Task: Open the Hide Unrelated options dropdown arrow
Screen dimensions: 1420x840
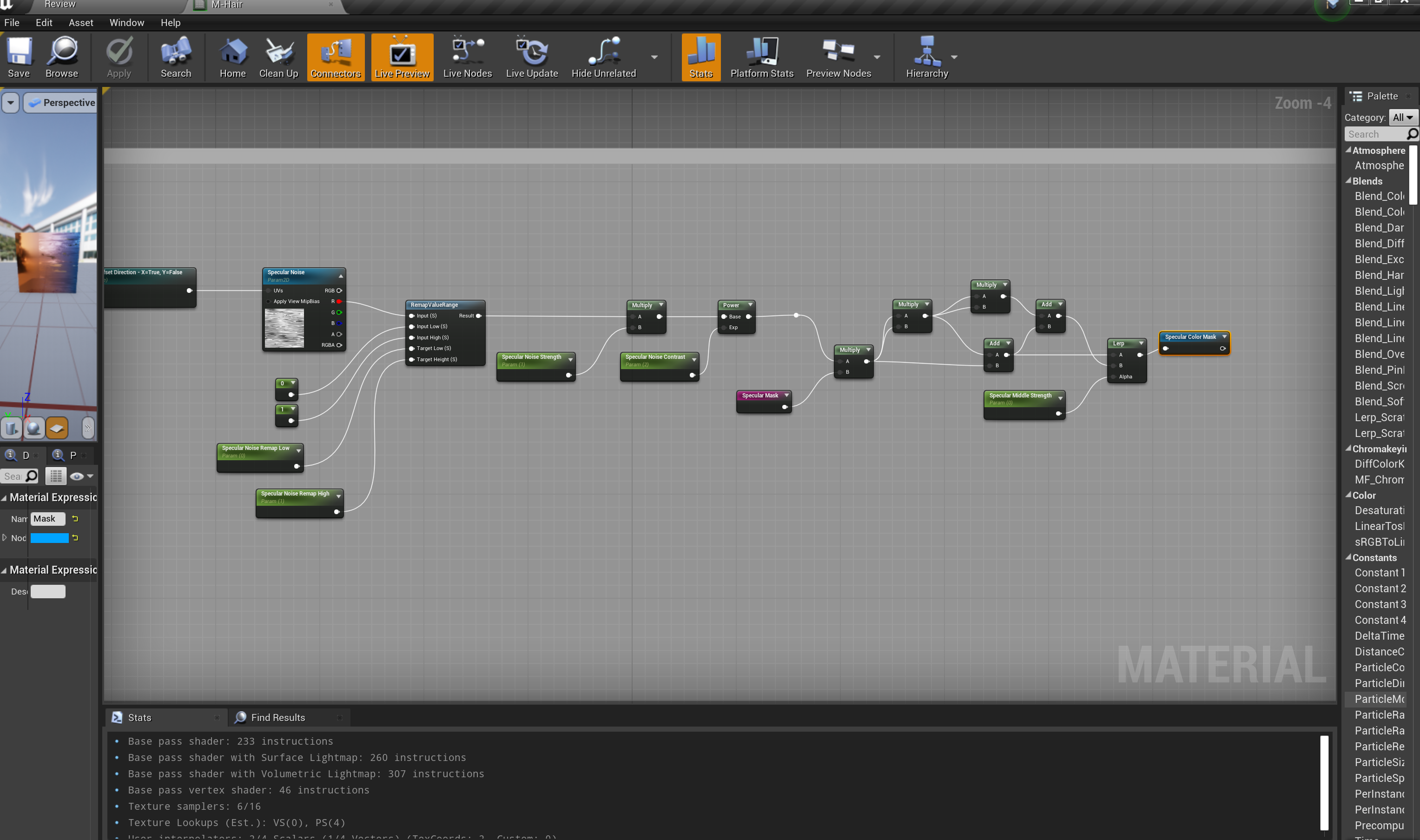Action: coord(654,57)
